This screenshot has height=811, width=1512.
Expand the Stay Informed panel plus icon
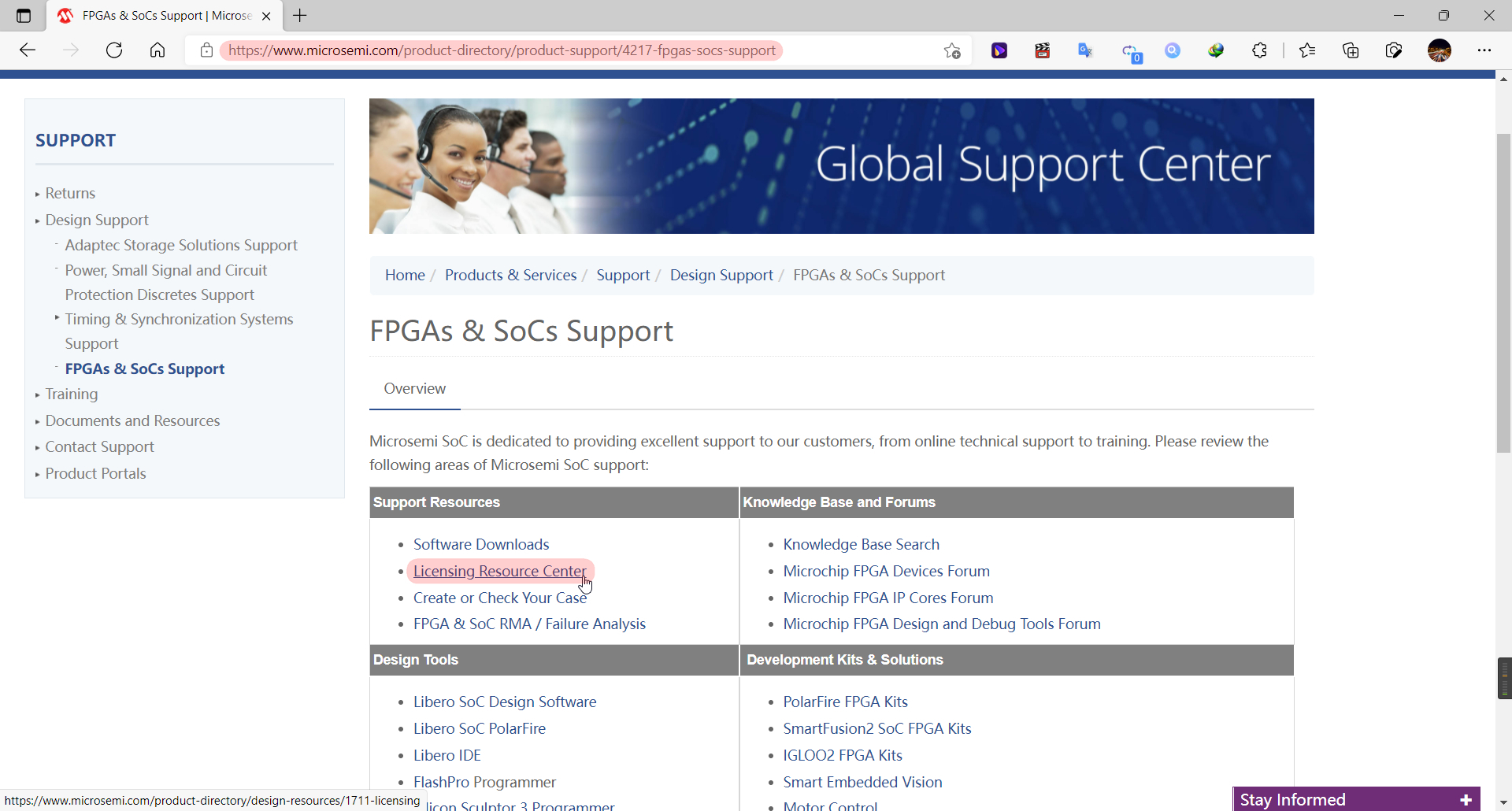tap(1466, 800)
